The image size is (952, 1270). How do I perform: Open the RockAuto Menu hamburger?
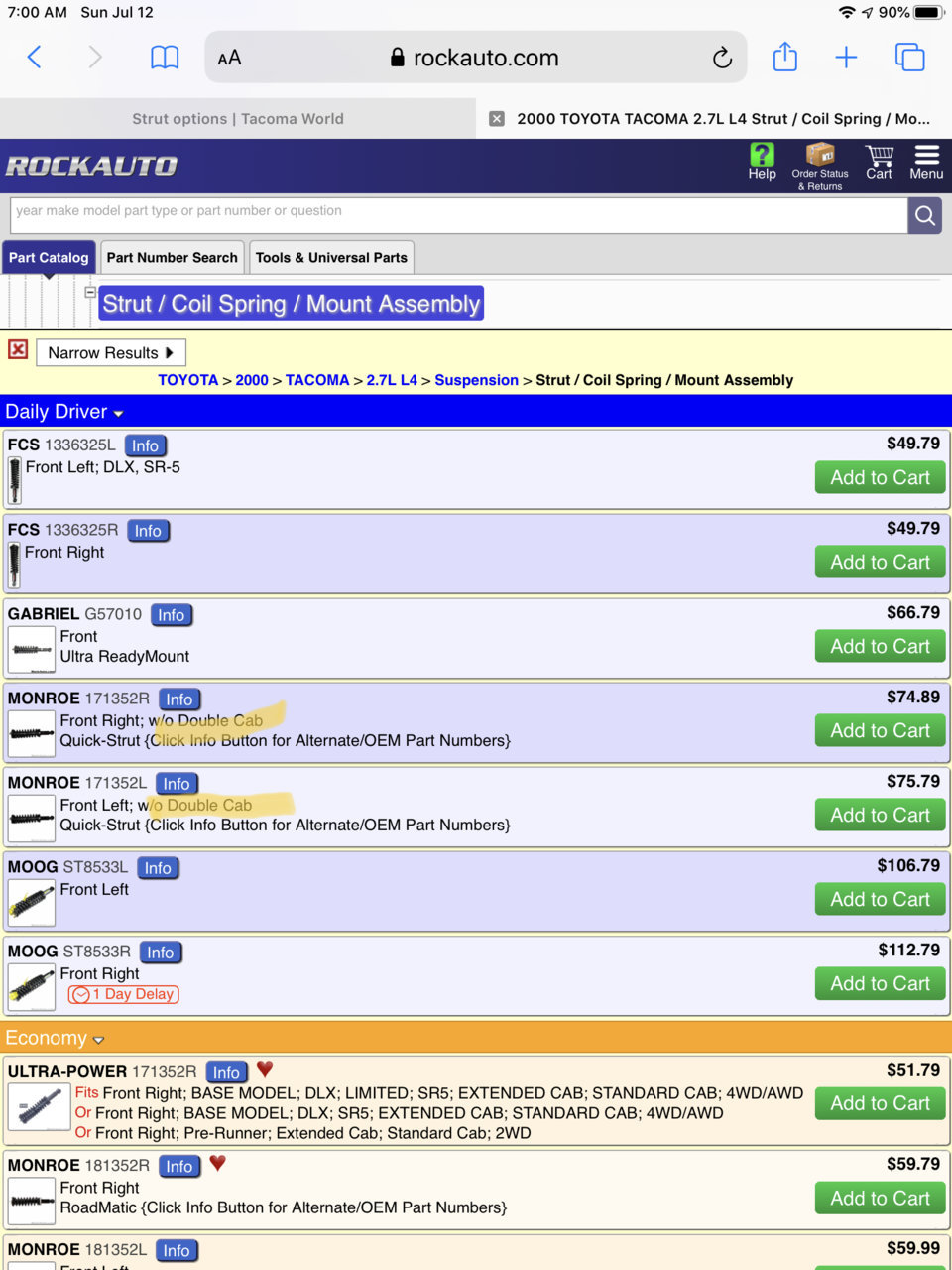pos(926,163)
